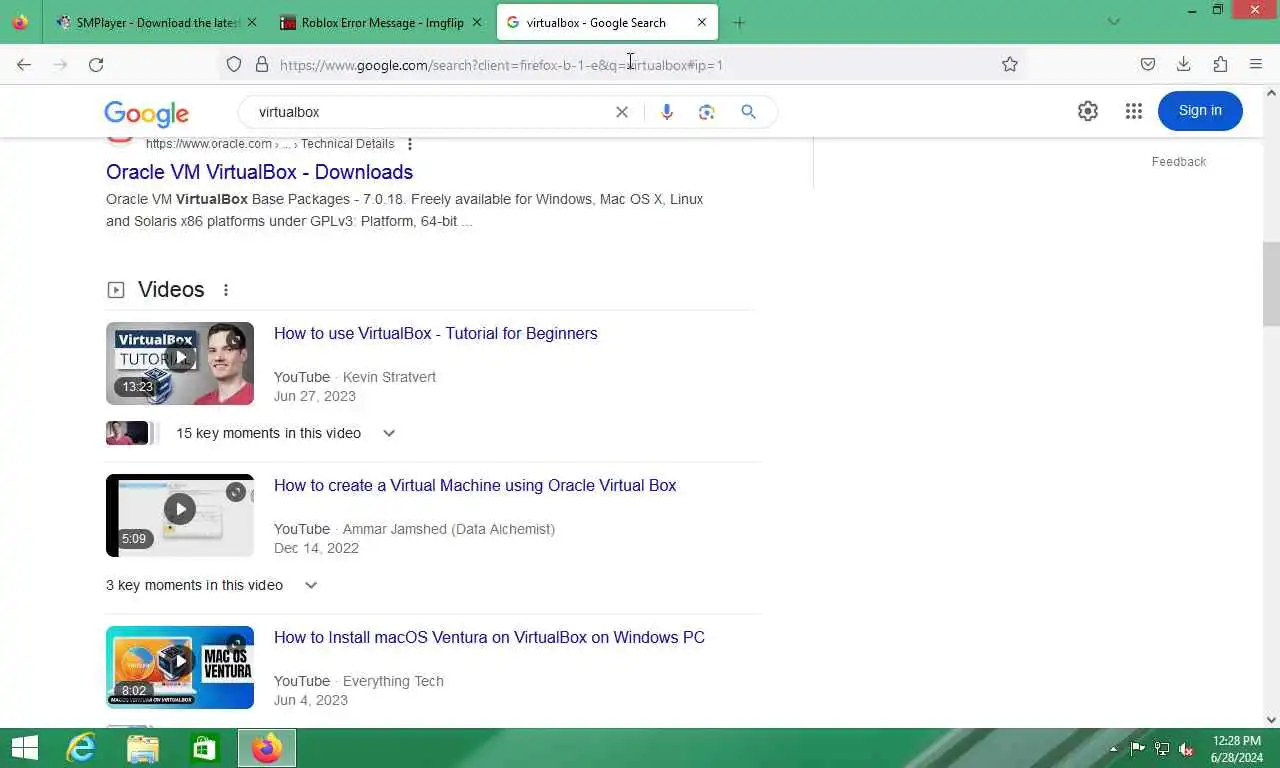Image resolution: width=1280 pixels, height=768 pixels.
Task: Open the Firefox downloads panel
Action: click(x=1184, y=64)
